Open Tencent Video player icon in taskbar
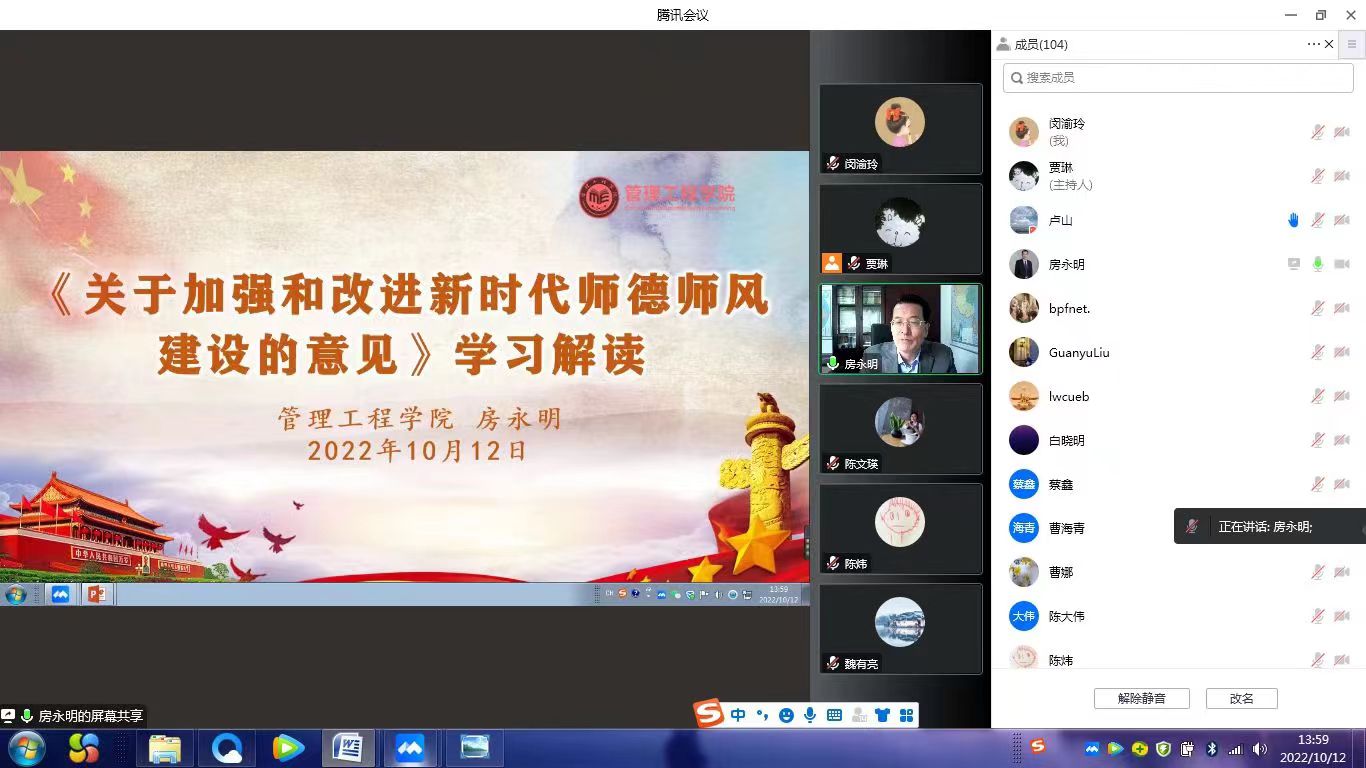The height and width of the screenshot is (768, 1366). pos(288,748)
